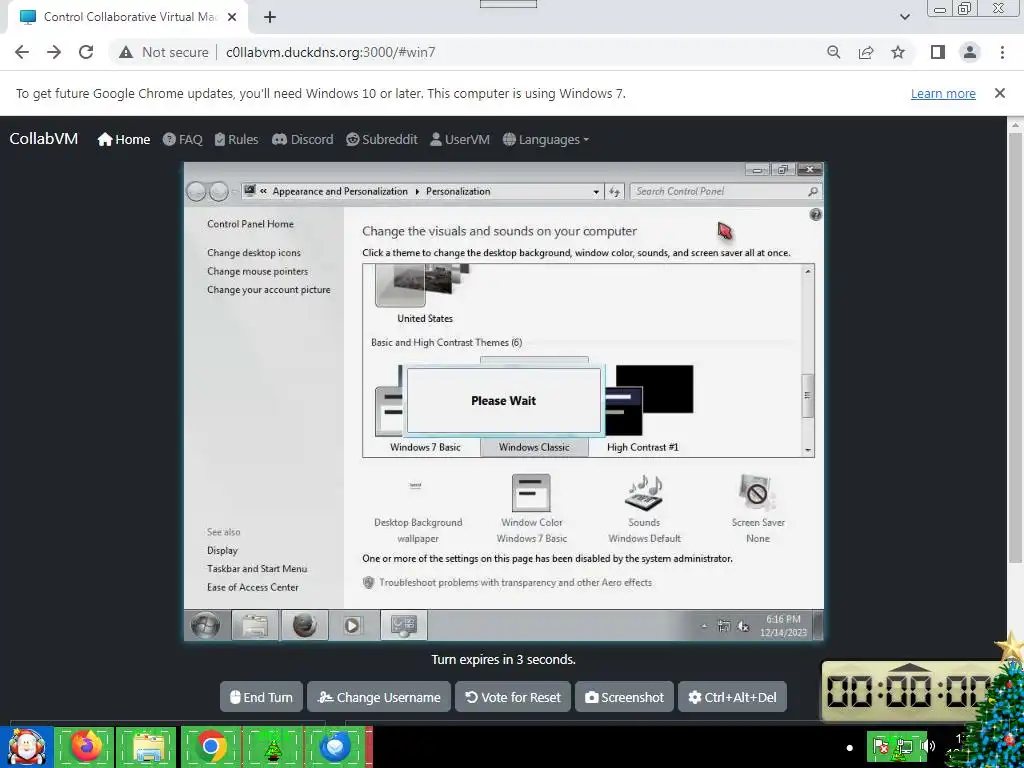Open Change your account picture
Screen dimensions: 1024x768
click(x=268, y=289)
